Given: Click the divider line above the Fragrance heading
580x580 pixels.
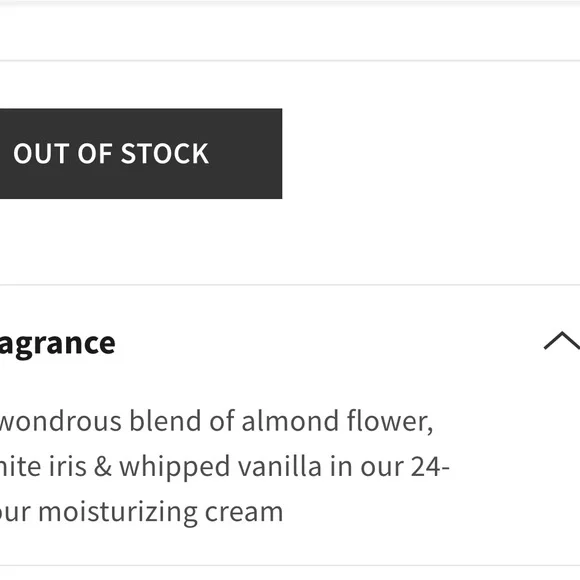Looking at the screenshot, I should tap(290, 285).
